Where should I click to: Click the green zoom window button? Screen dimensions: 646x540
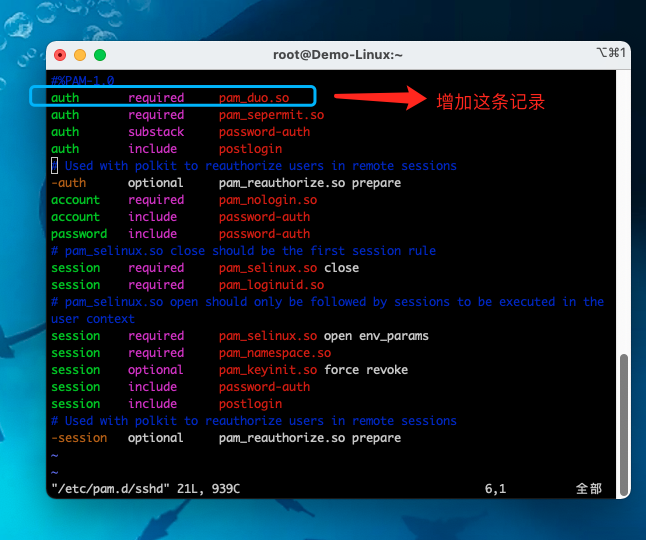(100, 55)
